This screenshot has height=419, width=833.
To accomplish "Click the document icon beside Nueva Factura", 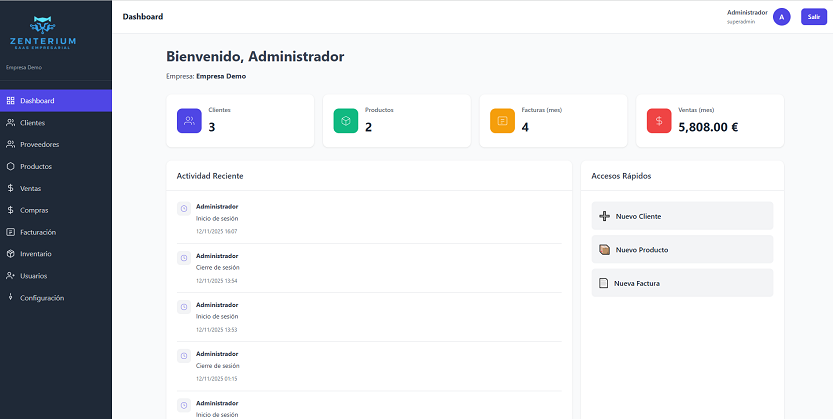I will pos(603,283).
